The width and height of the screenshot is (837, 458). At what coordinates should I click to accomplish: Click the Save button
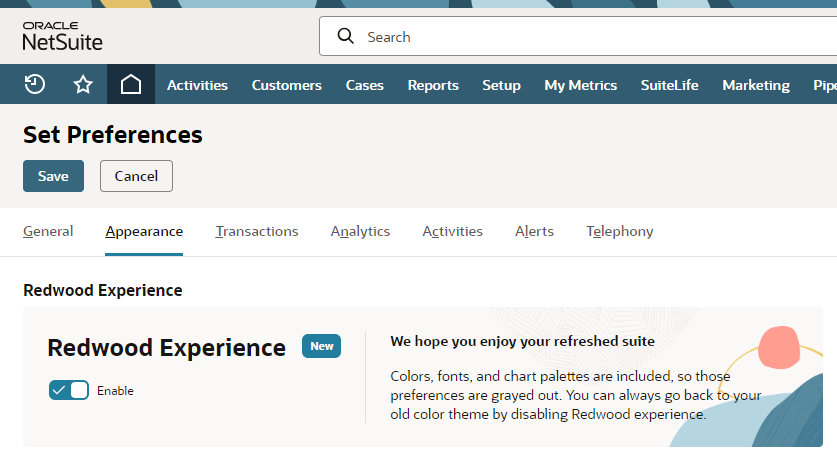tap(53, 176)
